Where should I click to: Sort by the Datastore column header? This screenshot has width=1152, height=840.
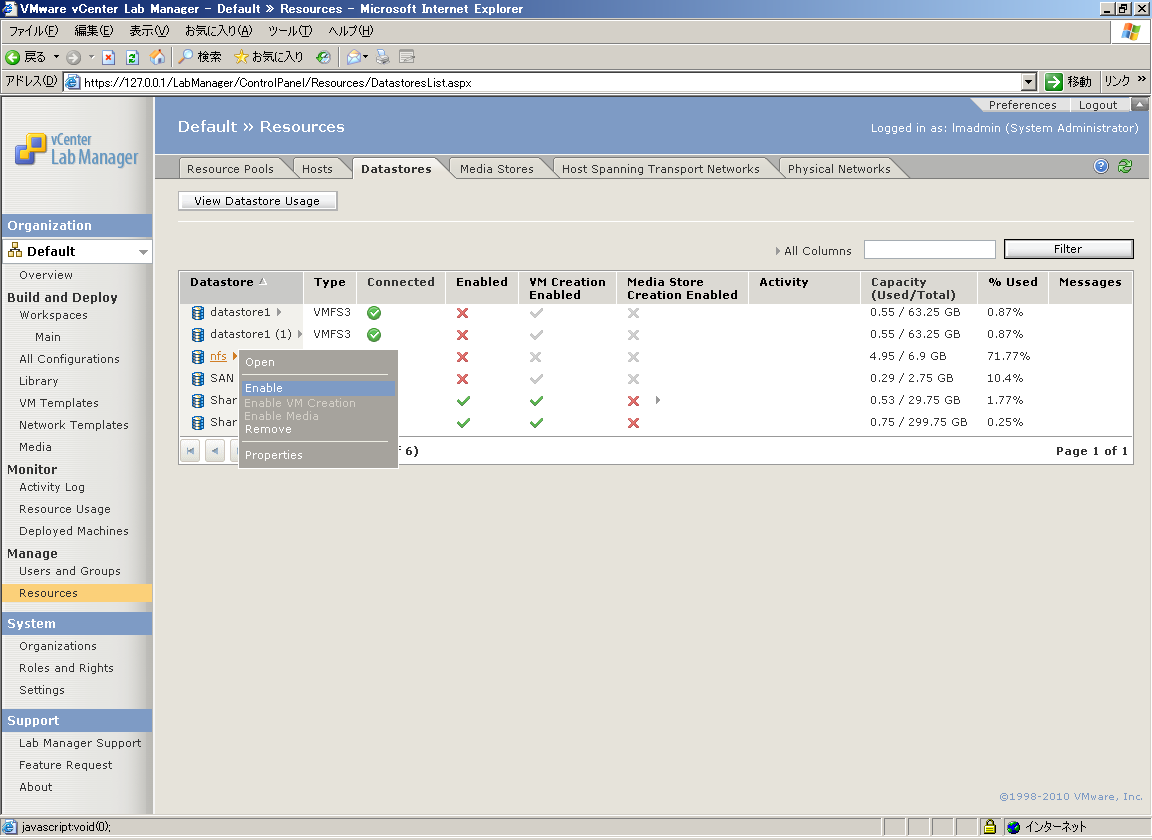(x=222, y=282)
